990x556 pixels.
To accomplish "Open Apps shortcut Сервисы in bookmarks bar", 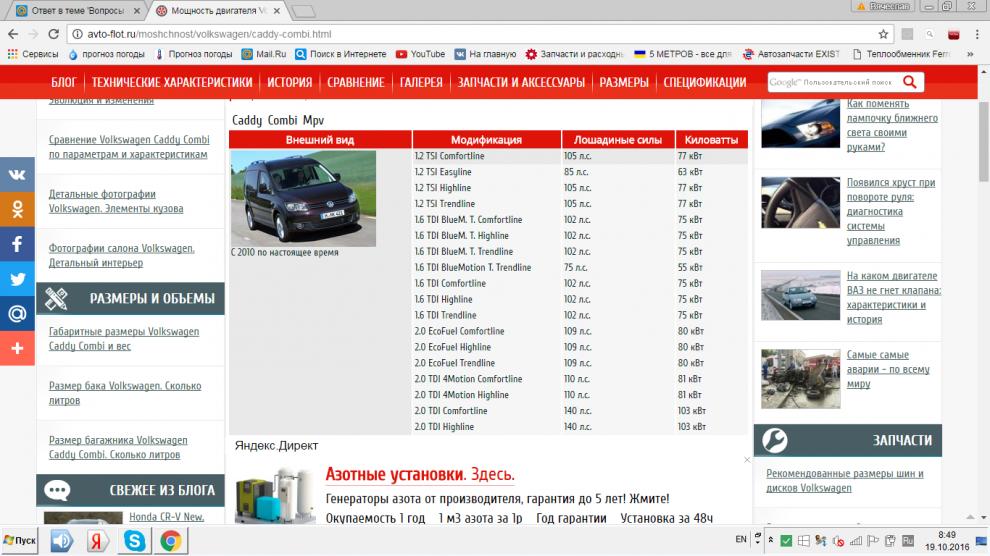I will [x=33, y=54].
